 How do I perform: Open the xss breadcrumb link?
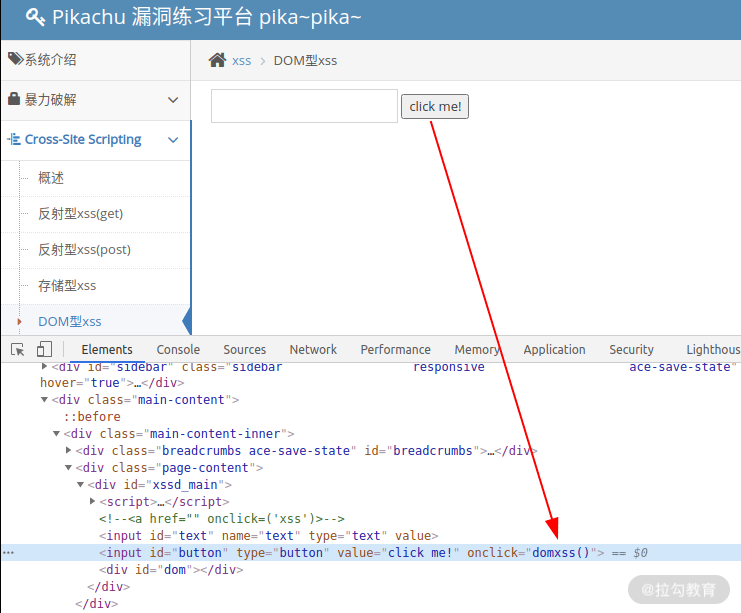(x=241, y=61)
